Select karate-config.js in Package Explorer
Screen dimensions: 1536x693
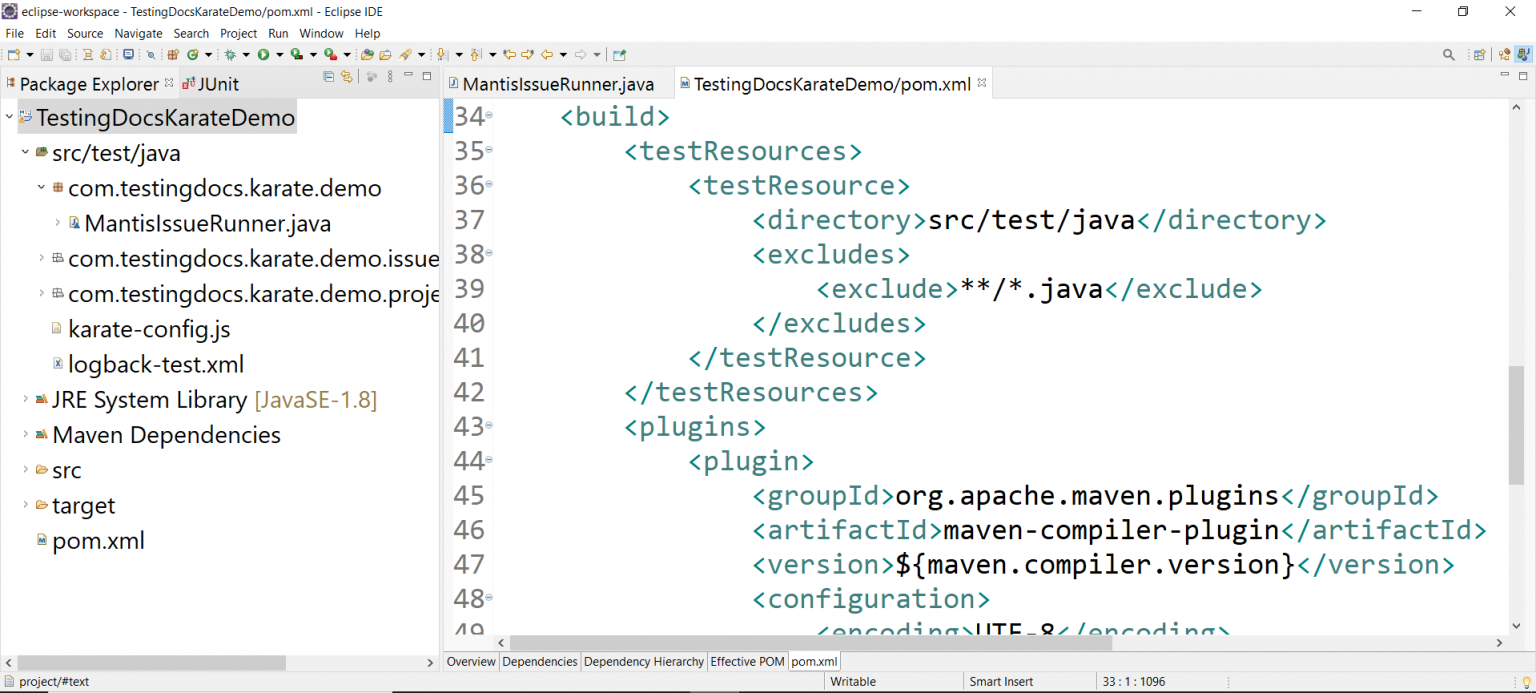(x=149, y=329)
